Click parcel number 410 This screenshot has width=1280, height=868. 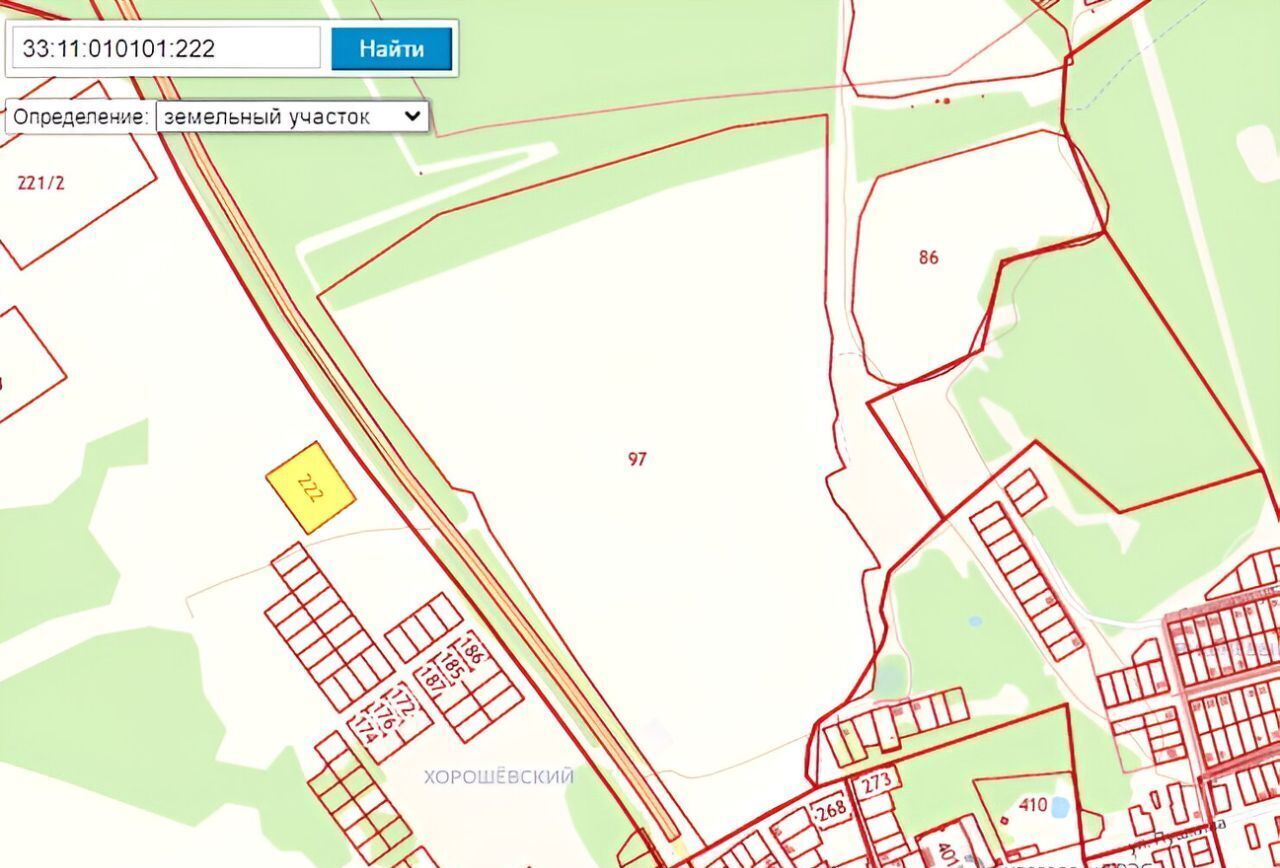(x=1034, y=805)
